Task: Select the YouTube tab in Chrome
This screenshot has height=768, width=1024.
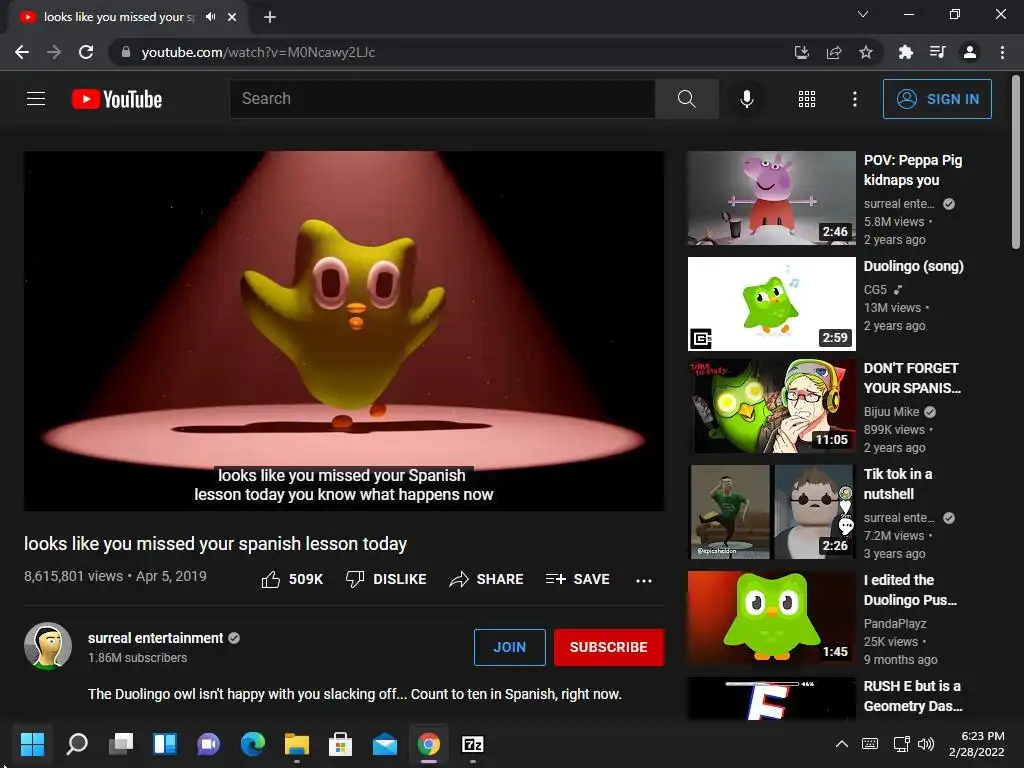Action: pyautogui.click(x=119, y=17)
